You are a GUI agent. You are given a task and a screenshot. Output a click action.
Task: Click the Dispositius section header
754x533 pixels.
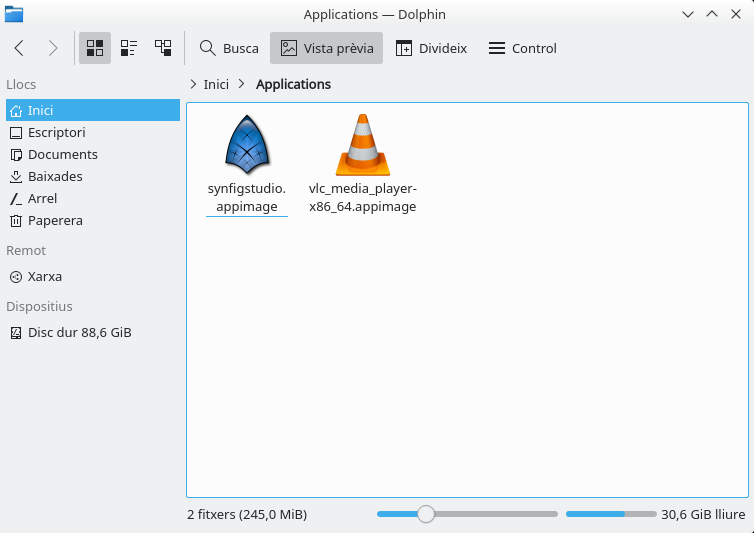pos(39,306)
